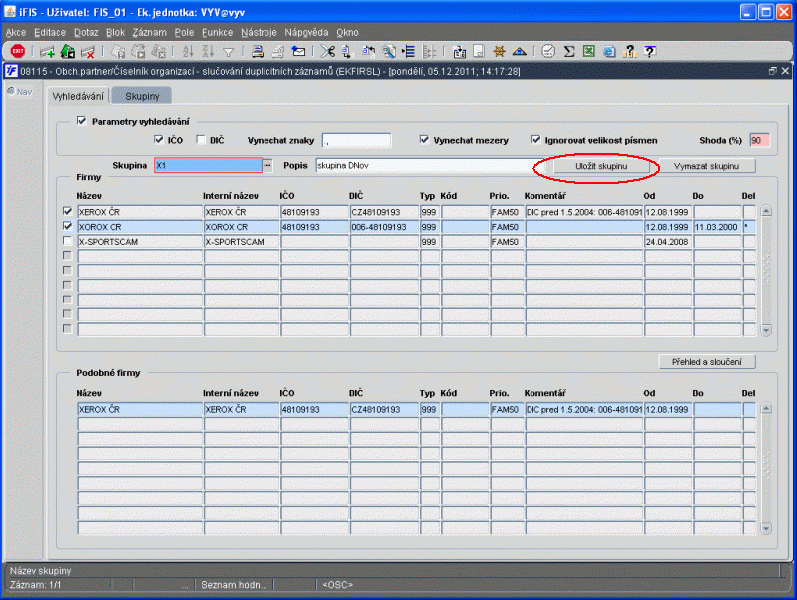The image size is (797, 600).
Task: Uncheck the XOROX CR row checkbox
Action: [x=67, y=226]
